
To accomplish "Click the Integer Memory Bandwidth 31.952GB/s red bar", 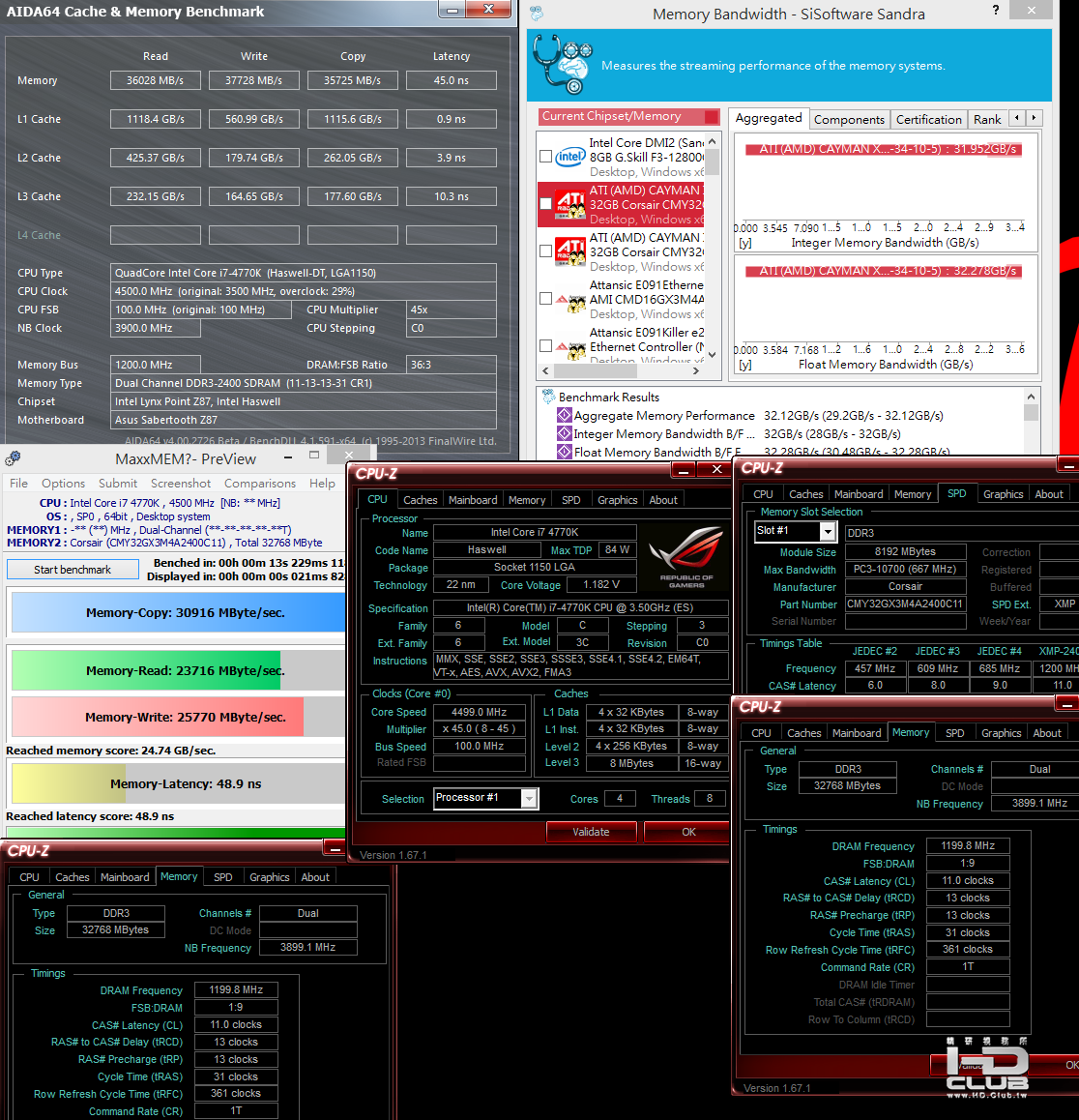I will pos(884,149).
